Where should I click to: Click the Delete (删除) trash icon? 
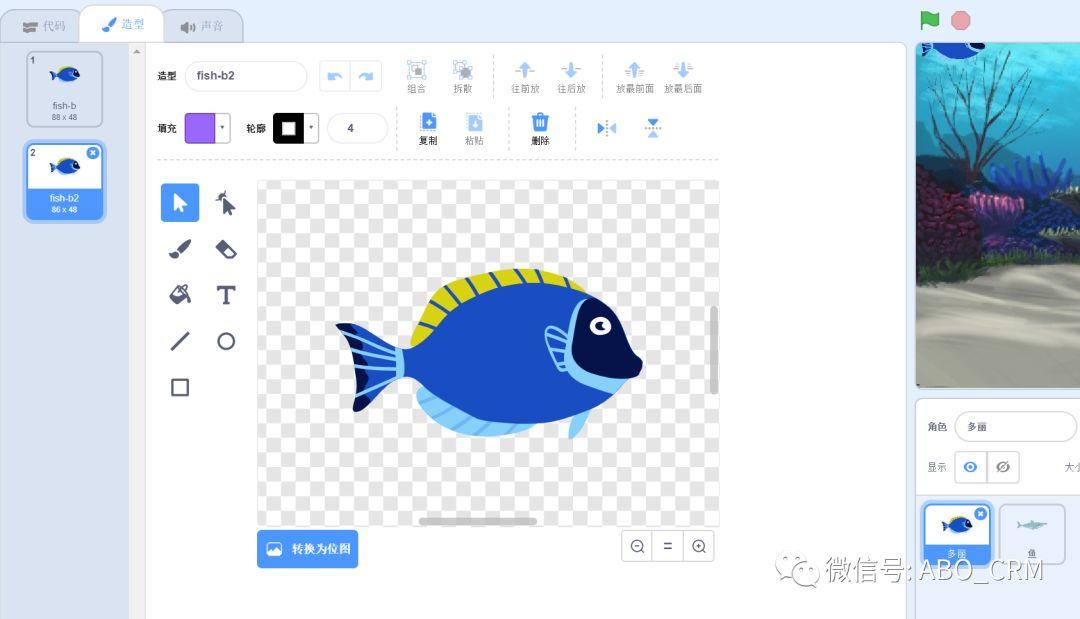click(x=540, y=122)
